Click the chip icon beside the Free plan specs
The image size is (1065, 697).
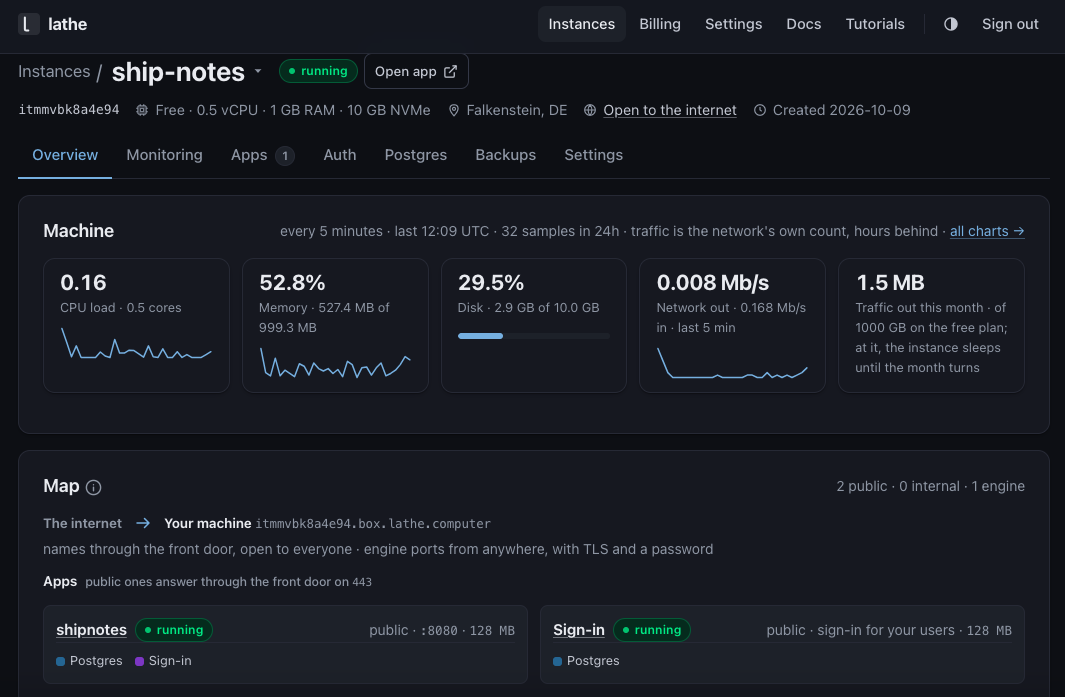[x=142, y=110]
